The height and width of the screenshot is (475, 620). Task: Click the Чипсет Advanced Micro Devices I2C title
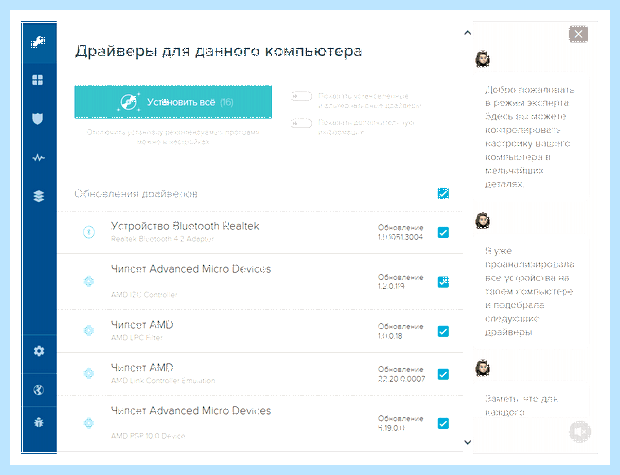coord(191,269)
